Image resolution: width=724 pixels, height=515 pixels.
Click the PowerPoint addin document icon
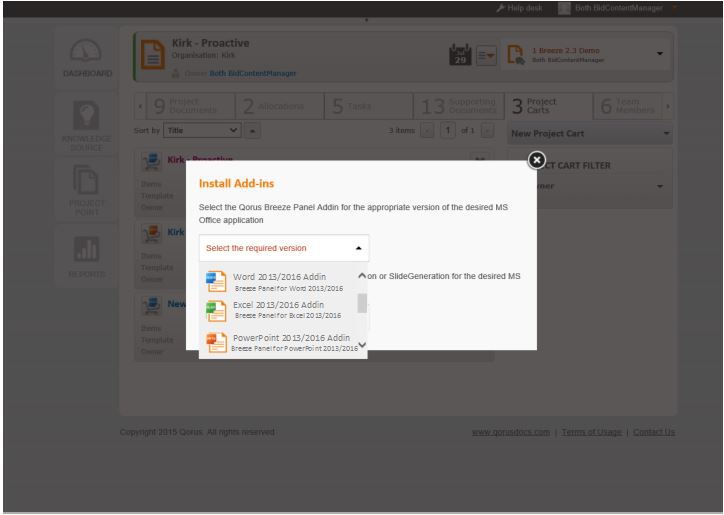tap(216, 343)
